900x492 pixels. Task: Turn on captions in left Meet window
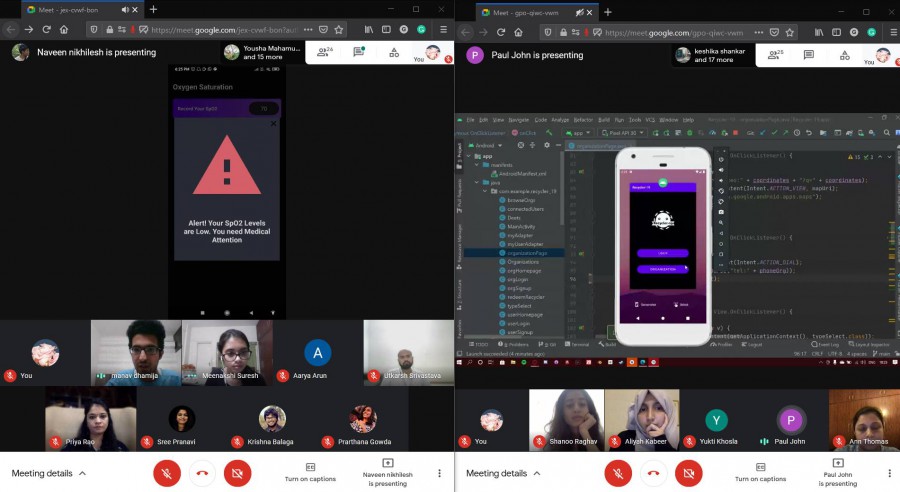click(x=311, y=472)
